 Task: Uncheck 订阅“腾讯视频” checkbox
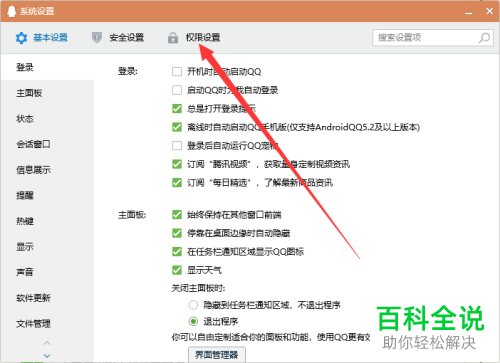click(x=177, y=164)
